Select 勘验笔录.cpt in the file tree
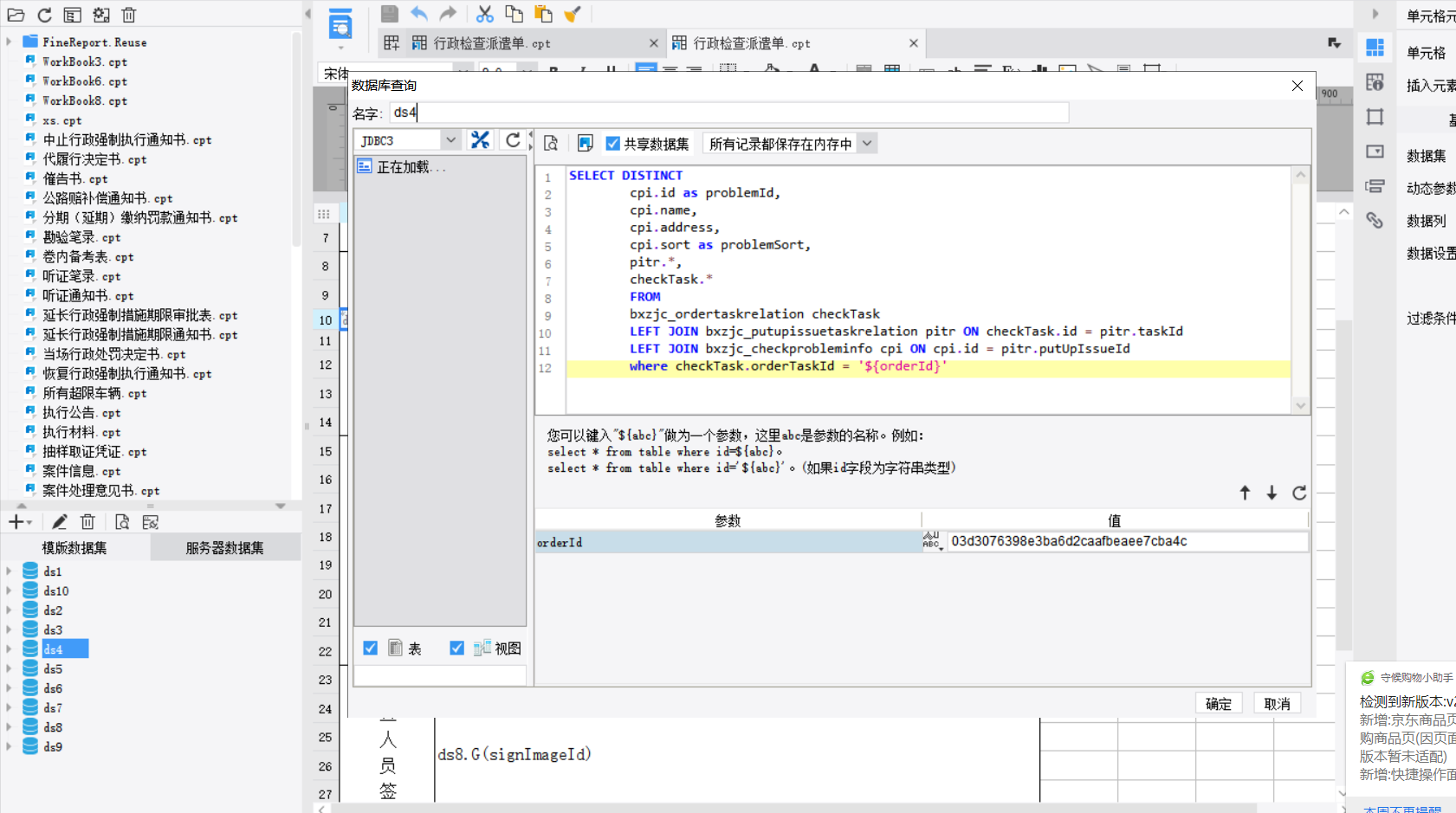 tap(81, 237)
